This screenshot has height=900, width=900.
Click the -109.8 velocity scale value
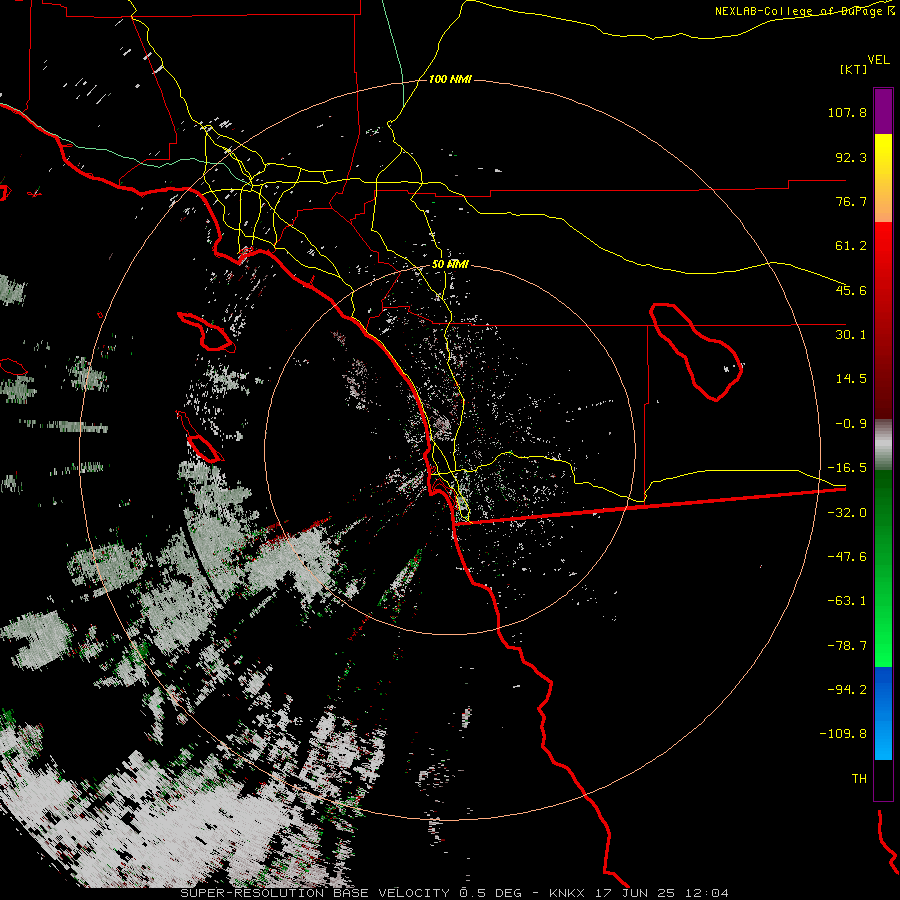pyautogui.click(x=843, y=734)
